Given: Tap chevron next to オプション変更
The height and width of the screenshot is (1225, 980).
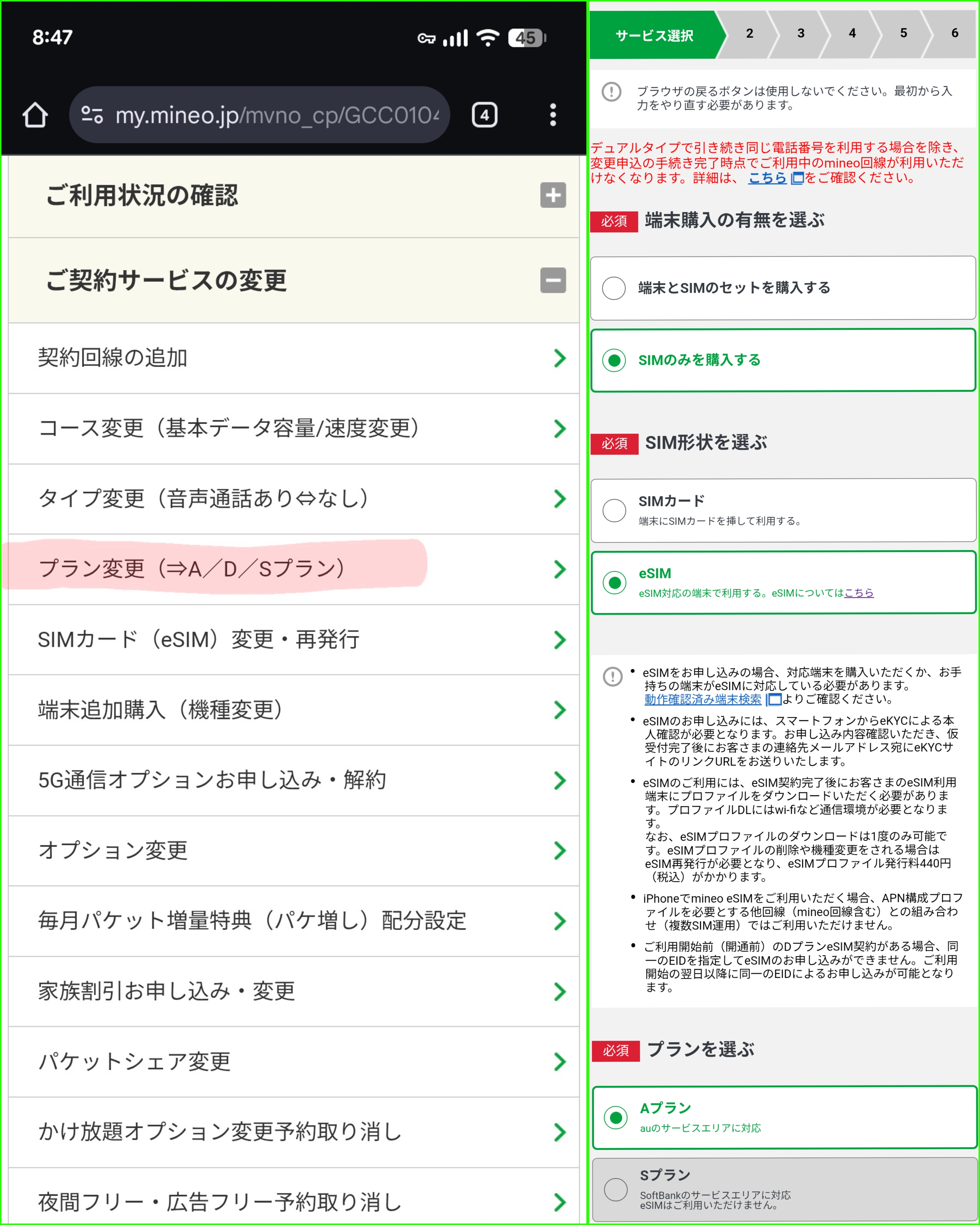Looking at the screenshot, I should tap(560, 851).
